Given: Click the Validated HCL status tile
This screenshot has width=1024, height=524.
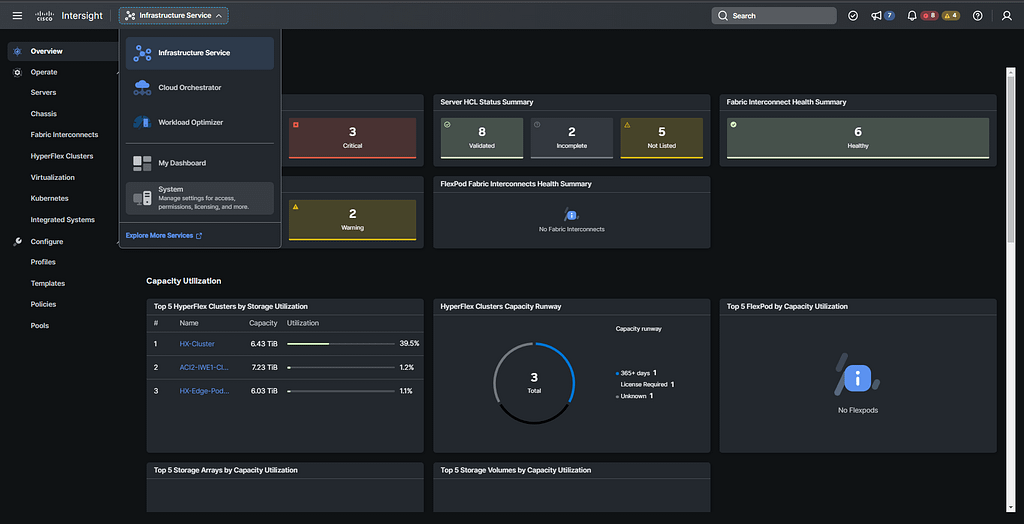Looking at the screenshot, I should coord(481,137).
